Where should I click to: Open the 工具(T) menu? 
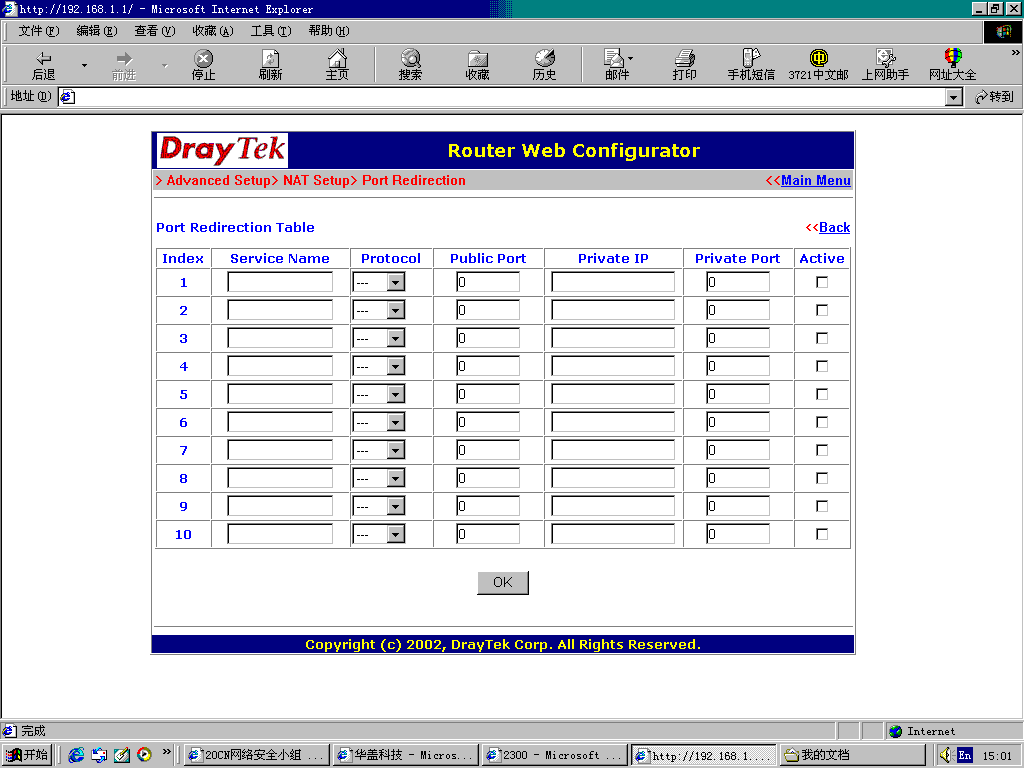271,31
